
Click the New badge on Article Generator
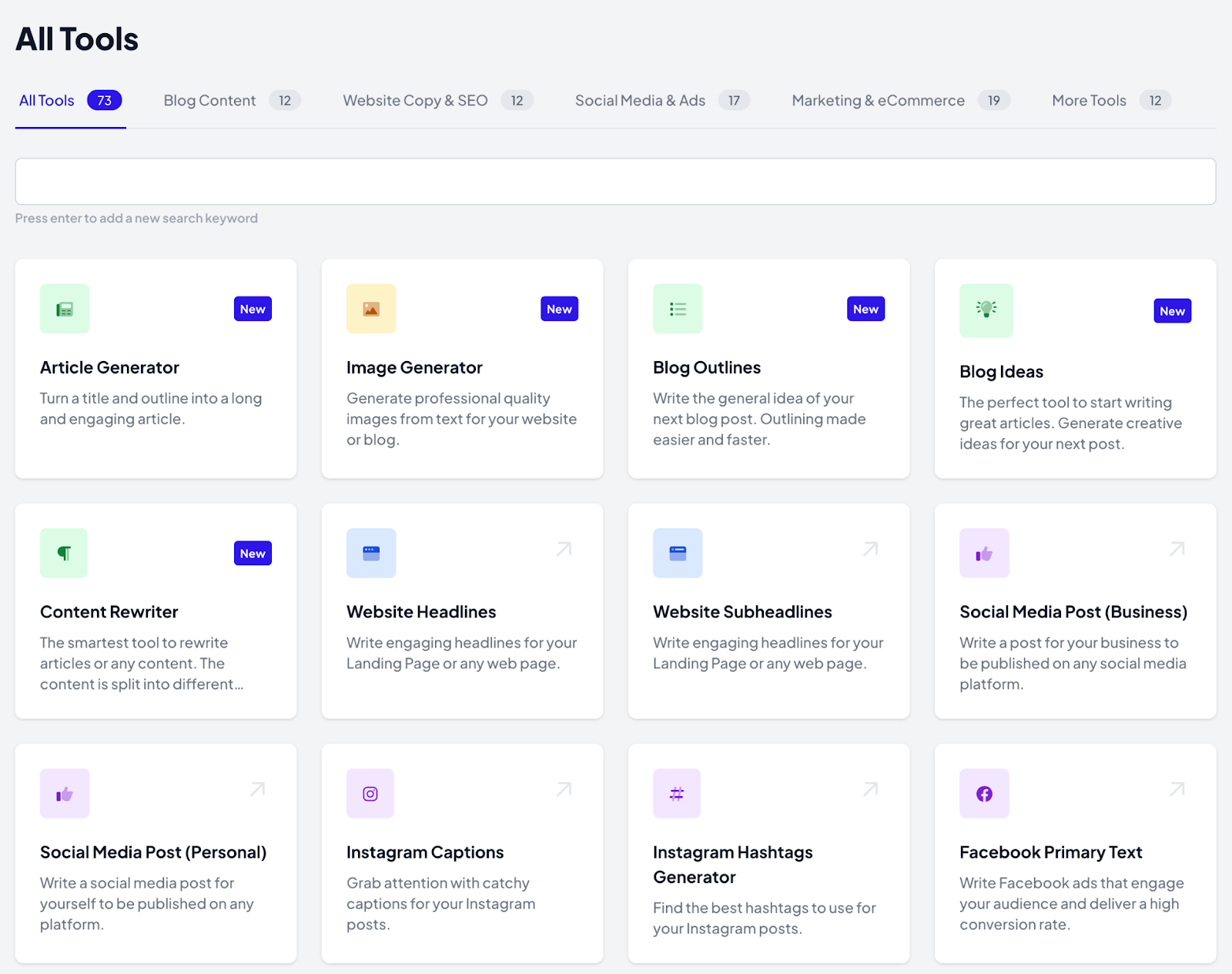pyautogui.click(x=253, y=308)
